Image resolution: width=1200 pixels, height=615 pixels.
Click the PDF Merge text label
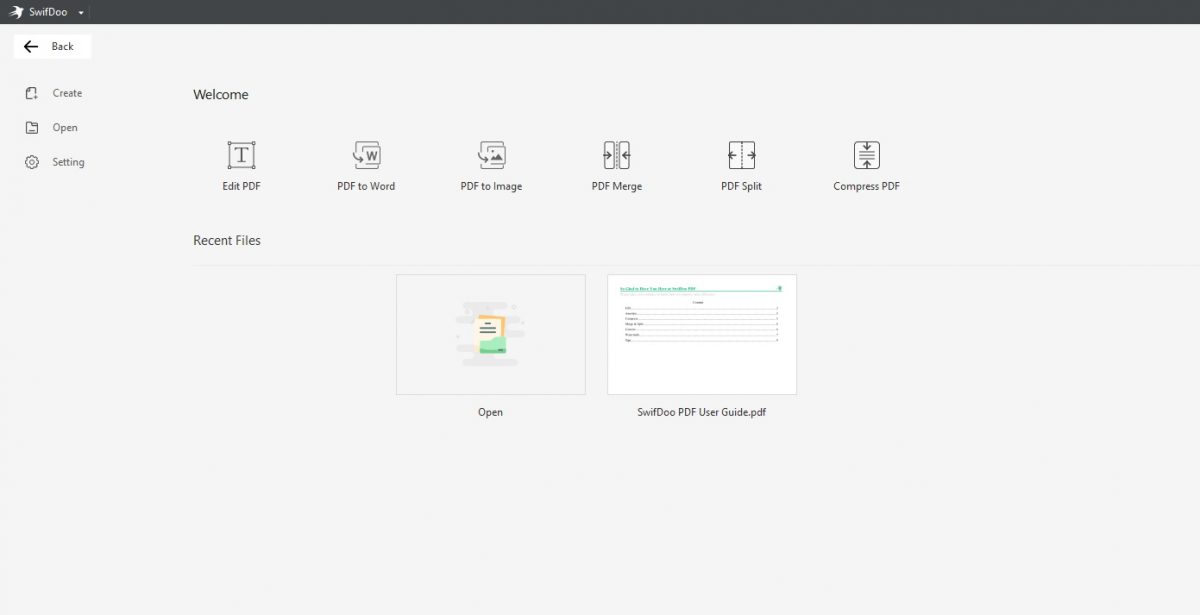pos(616,186)
